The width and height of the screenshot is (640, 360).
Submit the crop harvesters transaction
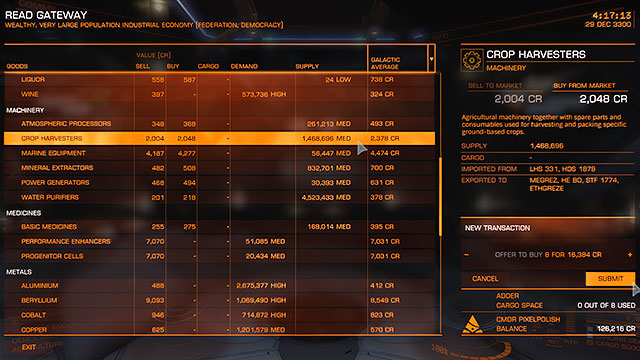click(610, 279)
